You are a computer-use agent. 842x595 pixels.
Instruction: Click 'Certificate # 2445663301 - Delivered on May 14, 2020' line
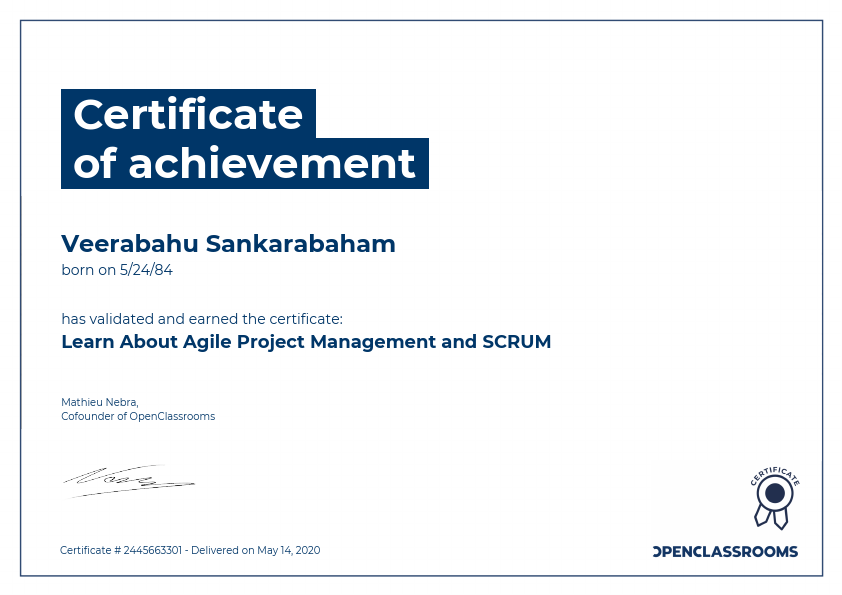190,550
